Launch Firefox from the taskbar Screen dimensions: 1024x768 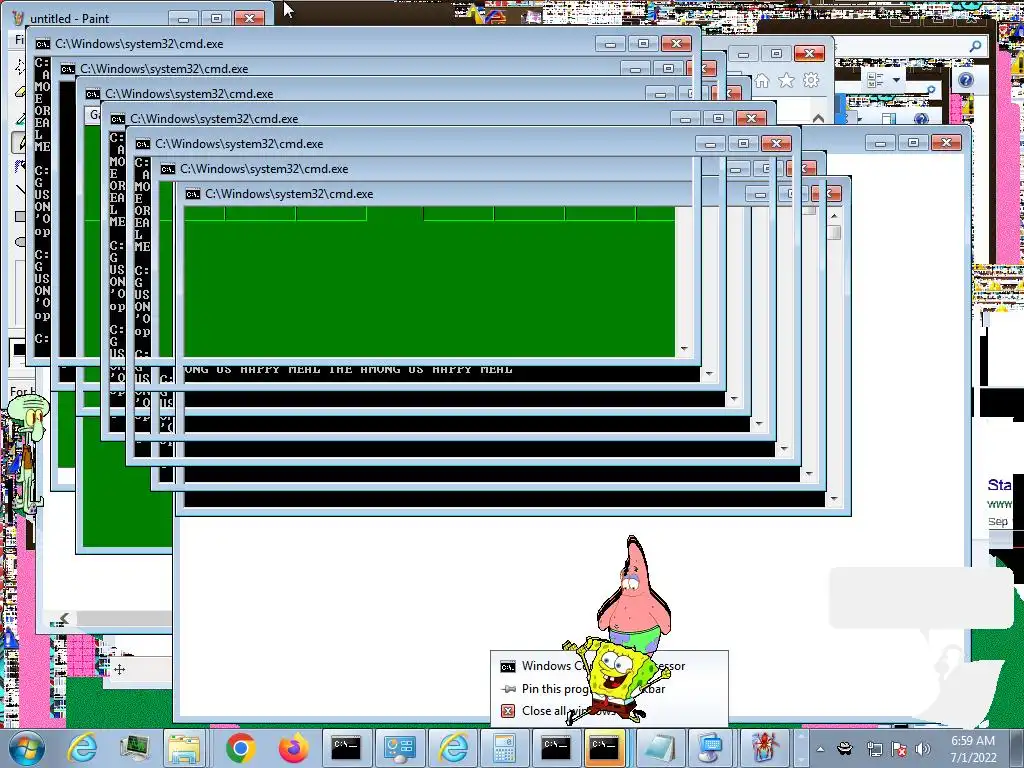[293, 748]
